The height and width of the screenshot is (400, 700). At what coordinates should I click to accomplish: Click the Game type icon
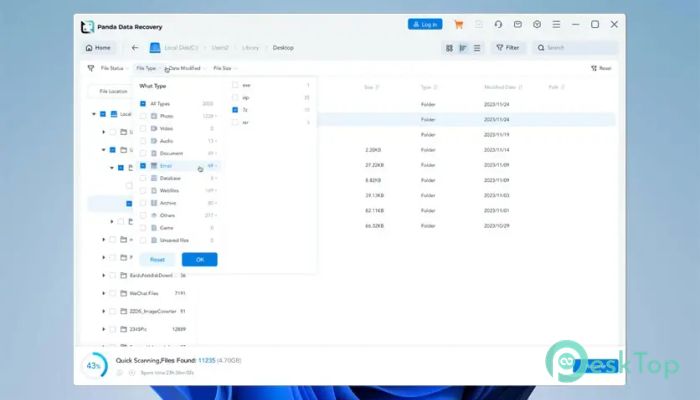click(x=154, y=228)
